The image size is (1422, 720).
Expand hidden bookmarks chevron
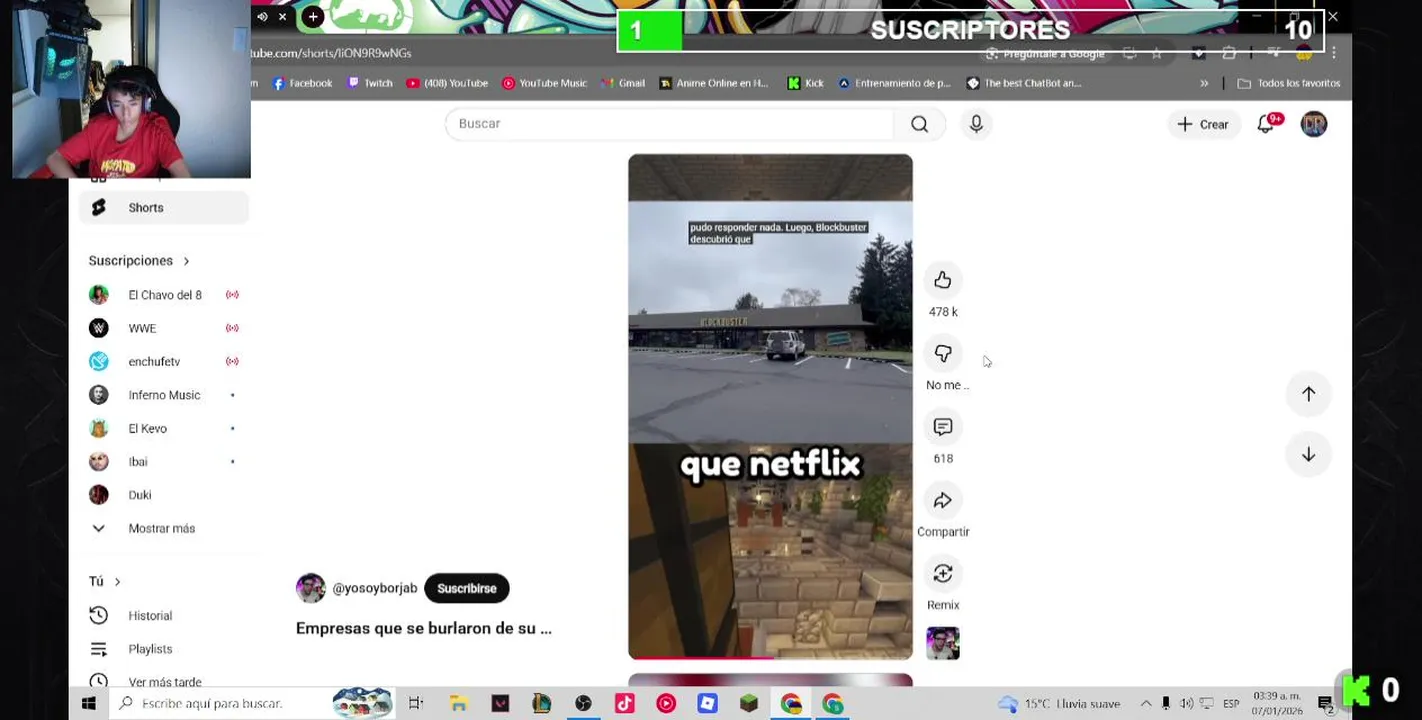(1204, 83)
